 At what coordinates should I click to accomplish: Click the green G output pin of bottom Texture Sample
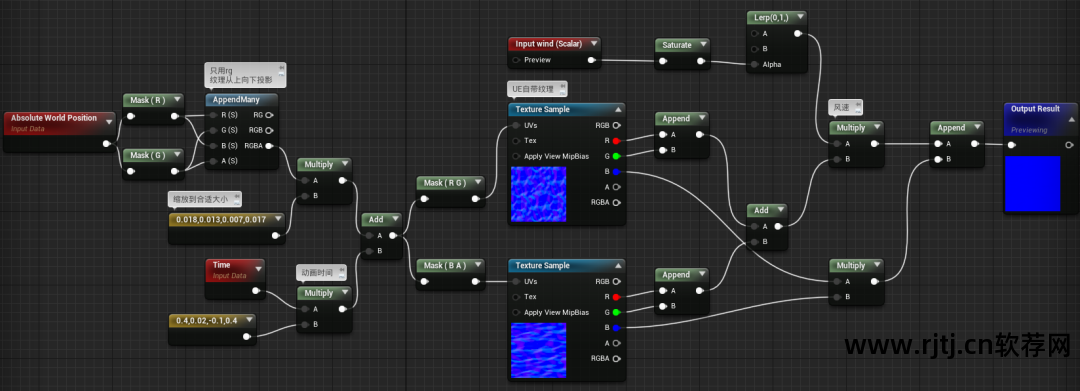pos(616,312)
